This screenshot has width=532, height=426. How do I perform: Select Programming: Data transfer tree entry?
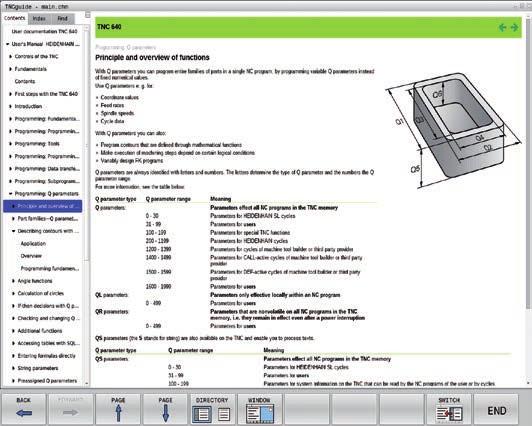point(47,169)
